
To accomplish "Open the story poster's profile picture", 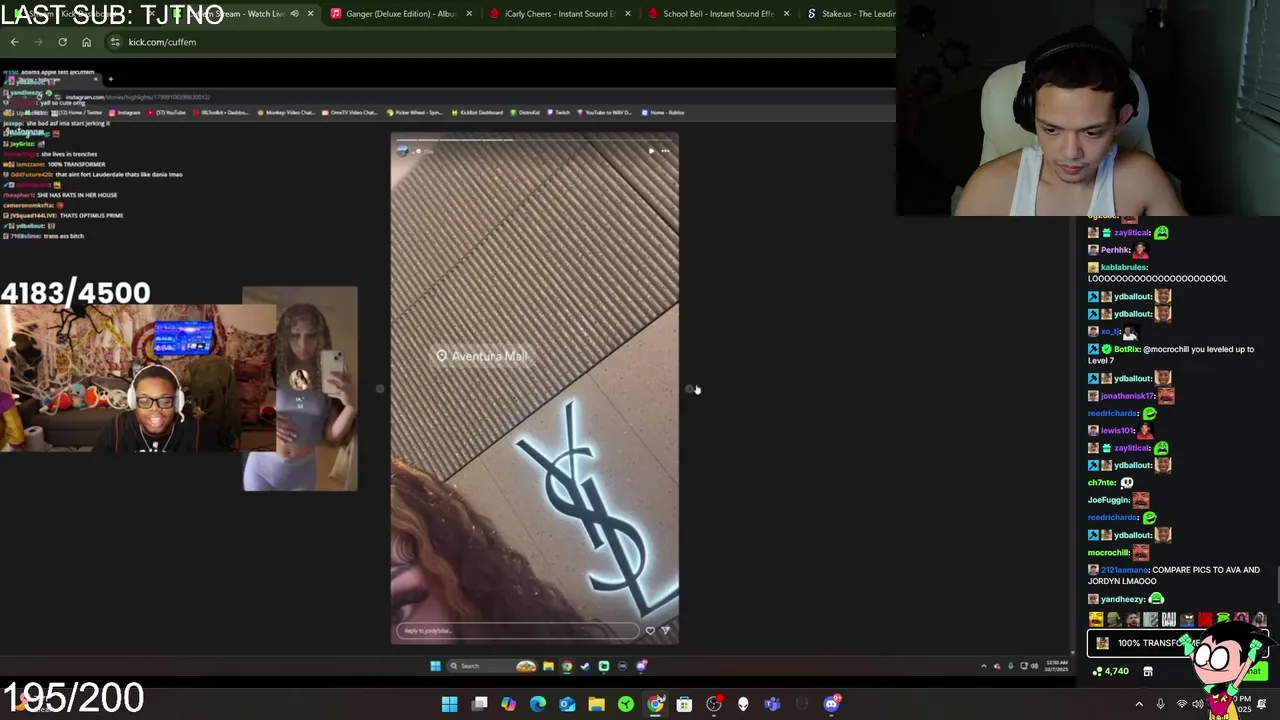I will tap(403, 151).
